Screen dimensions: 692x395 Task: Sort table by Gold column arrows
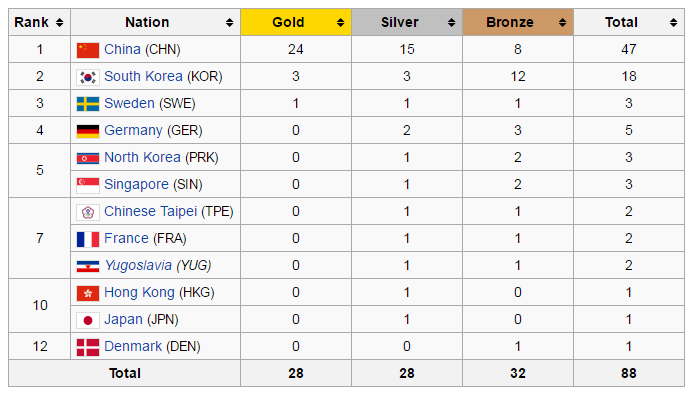[340, 23]
